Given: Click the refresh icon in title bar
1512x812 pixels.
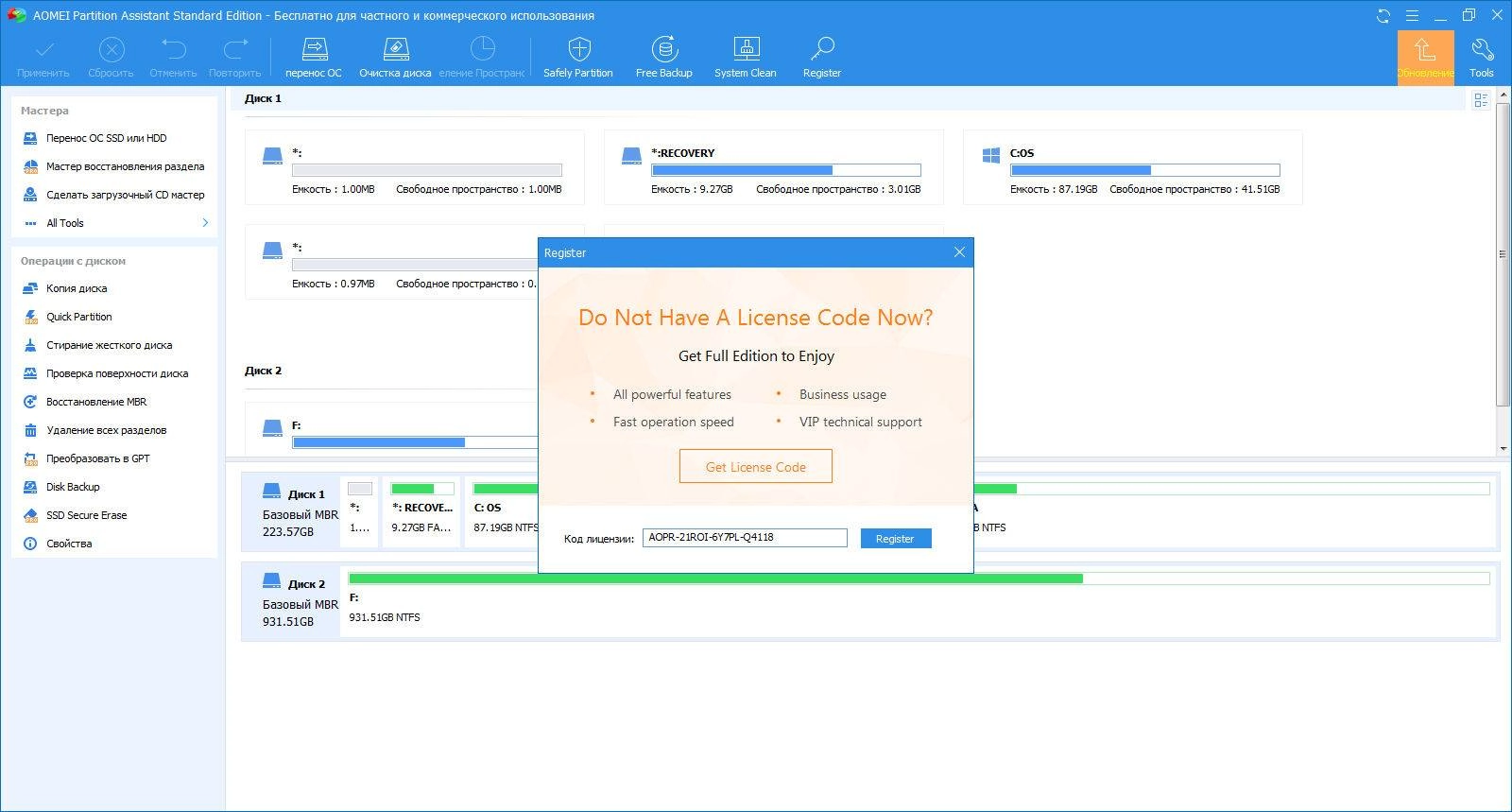Looking at the screenshot, I should tap(1383, 16).
